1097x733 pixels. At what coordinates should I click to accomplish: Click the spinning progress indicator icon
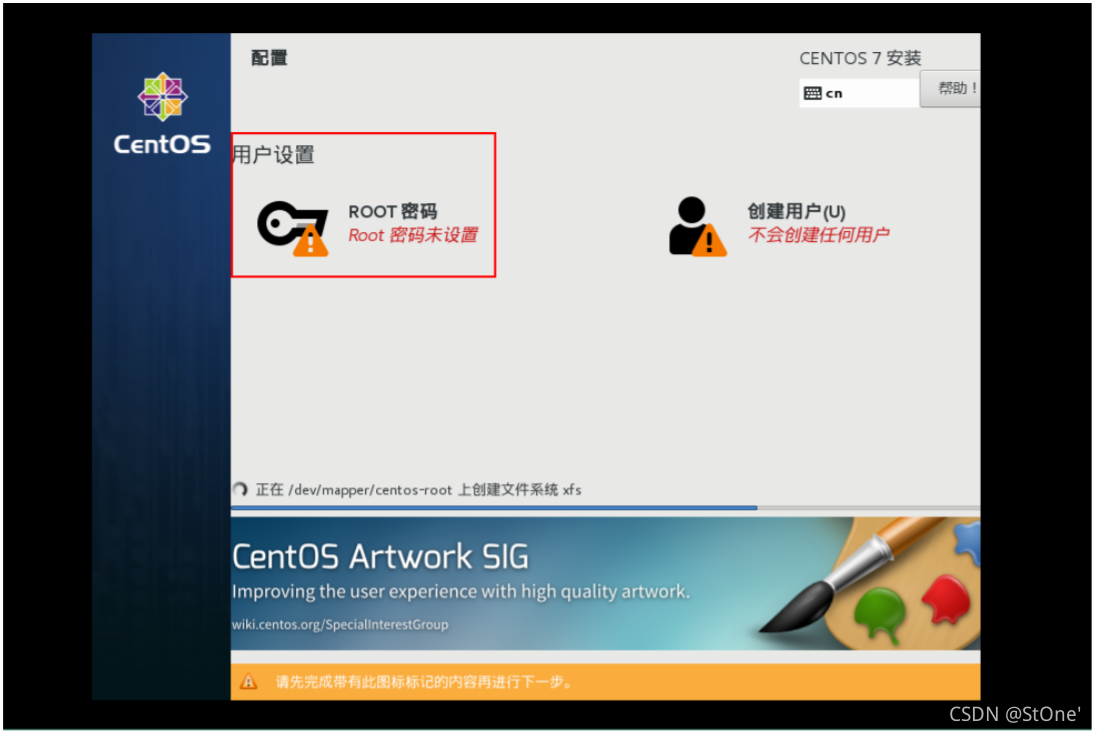[x=240, y=489]
